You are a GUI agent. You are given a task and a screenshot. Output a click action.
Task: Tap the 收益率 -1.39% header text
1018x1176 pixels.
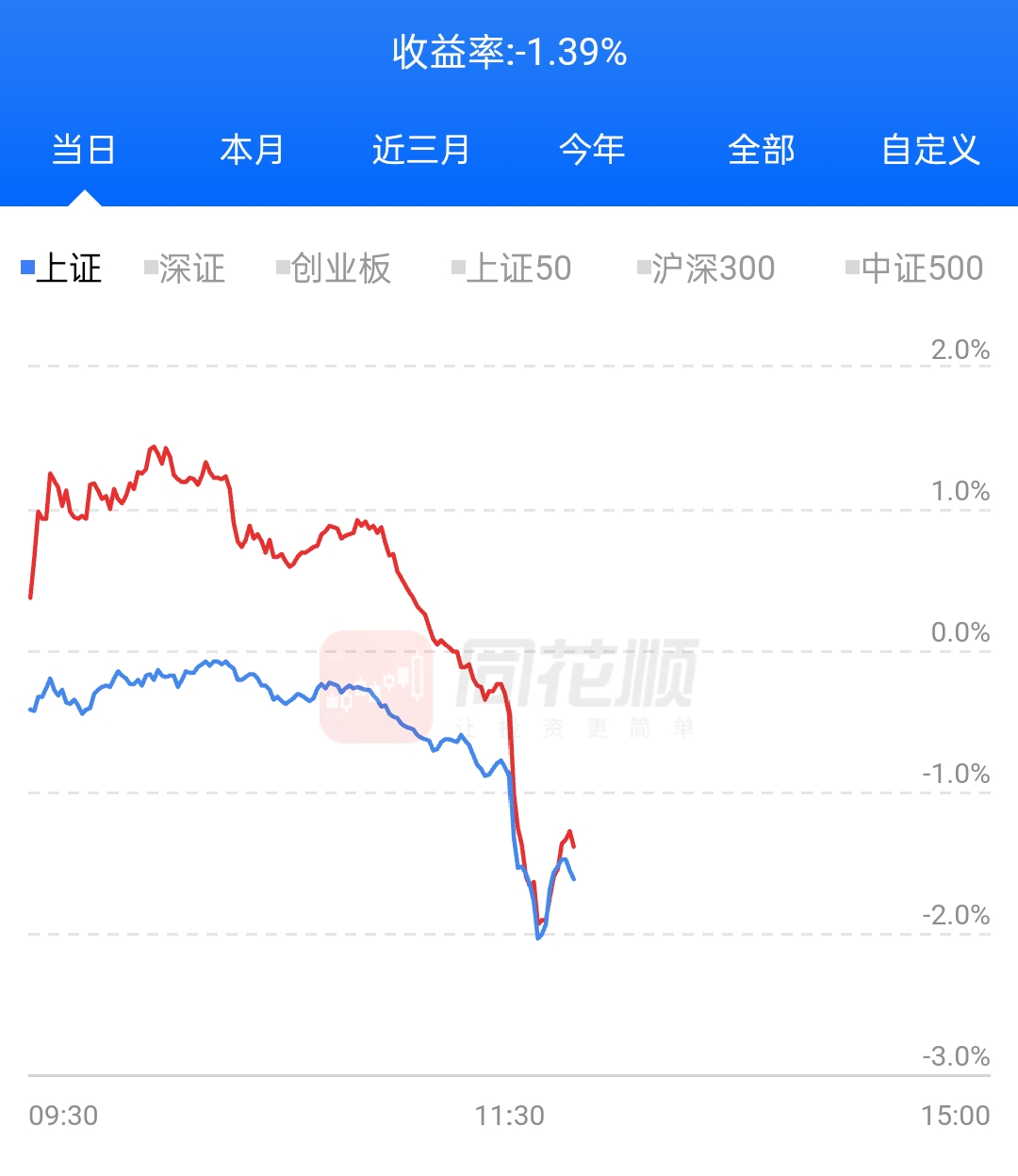(509, 52)
